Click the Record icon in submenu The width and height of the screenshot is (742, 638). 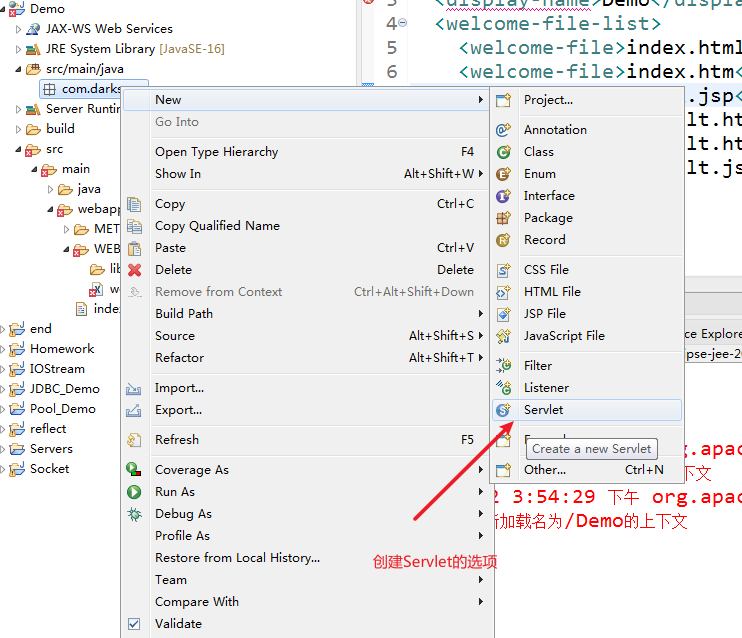(x=503, y=240)
